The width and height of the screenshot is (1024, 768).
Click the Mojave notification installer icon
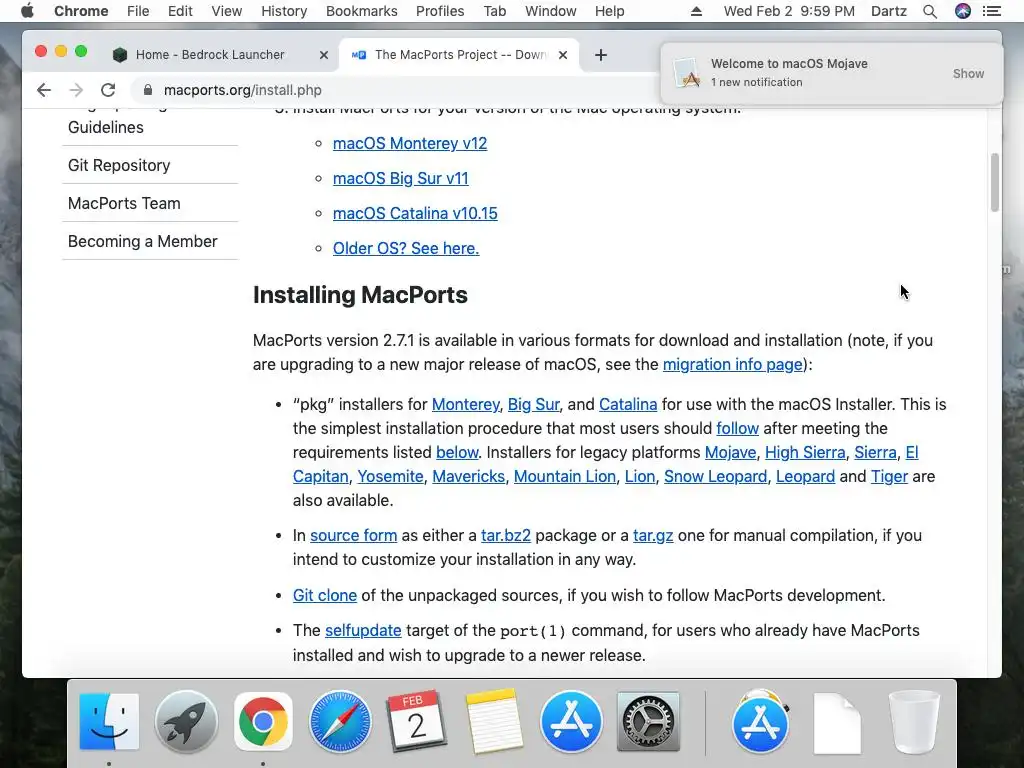pos(688,73)
